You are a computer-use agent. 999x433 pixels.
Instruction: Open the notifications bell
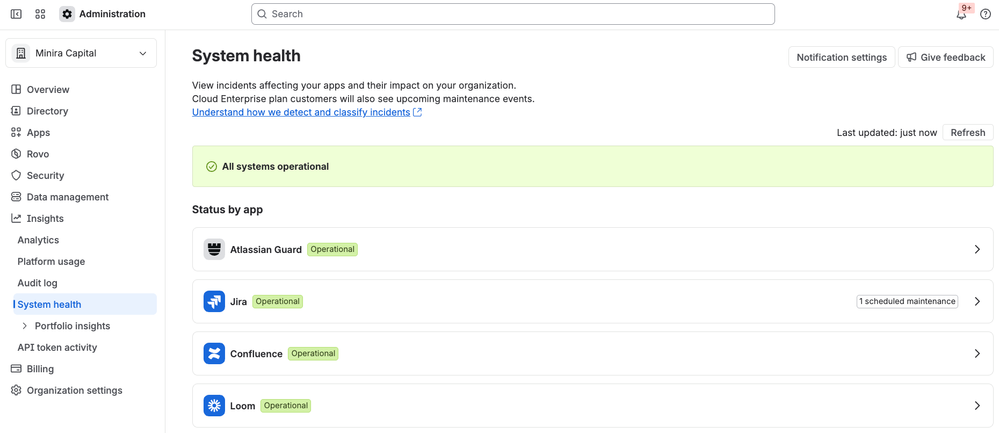[961, 15]
